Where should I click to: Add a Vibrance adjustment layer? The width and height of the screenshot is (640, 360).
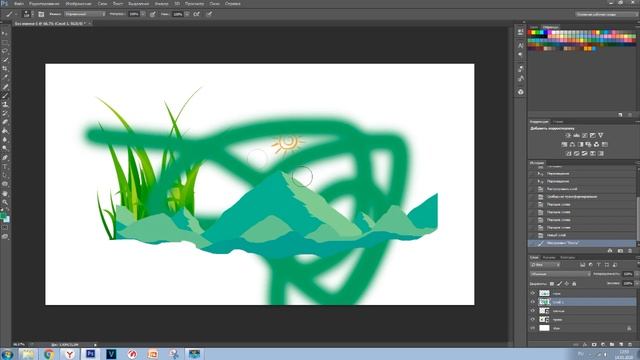[600, 136]
